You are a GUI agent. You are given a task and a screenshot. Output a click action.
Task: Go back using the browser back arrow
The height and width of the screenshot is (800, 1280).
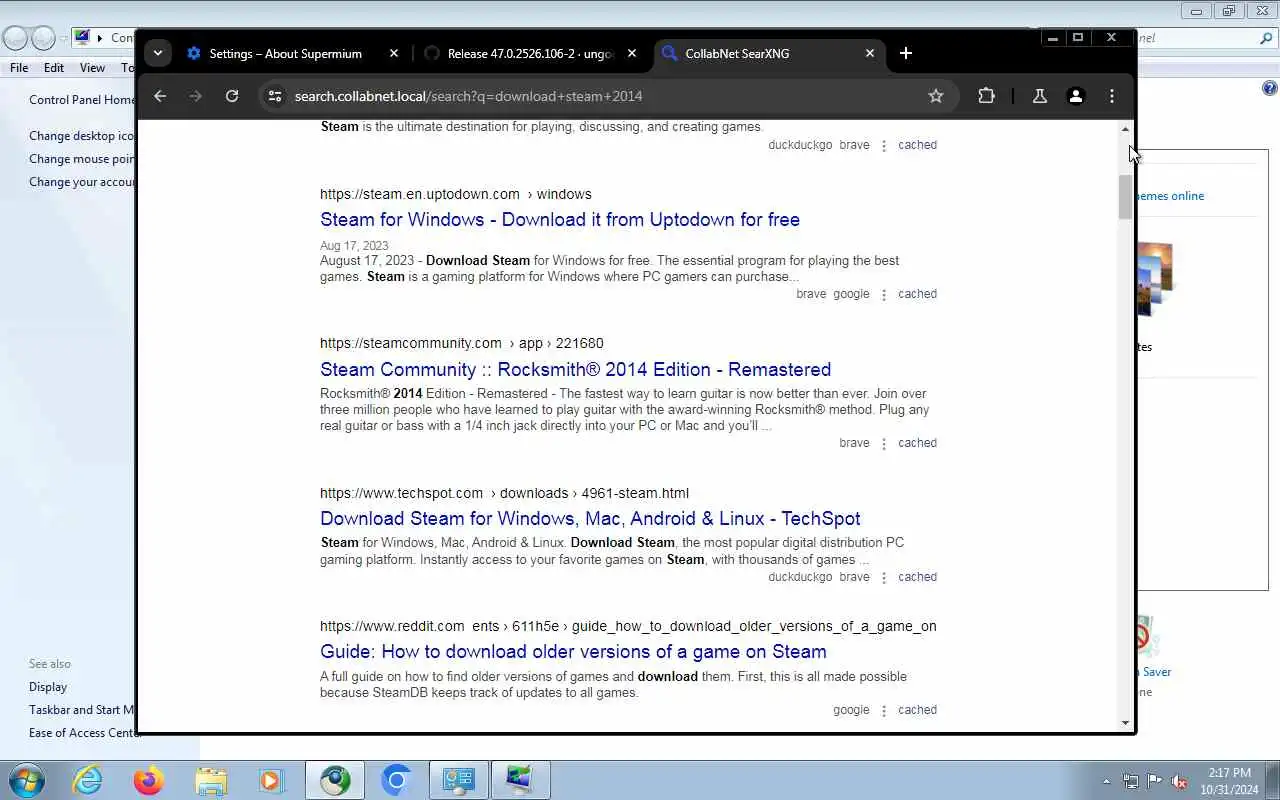point(160,96)
